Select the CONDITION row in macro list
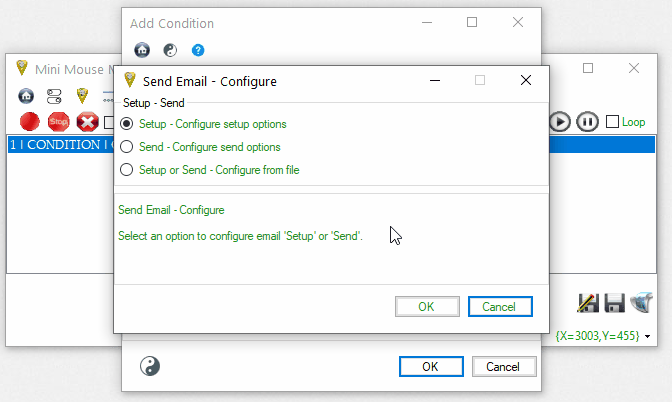Image resolution: width=672 pixels, height=402 pixels. [60, 145]
